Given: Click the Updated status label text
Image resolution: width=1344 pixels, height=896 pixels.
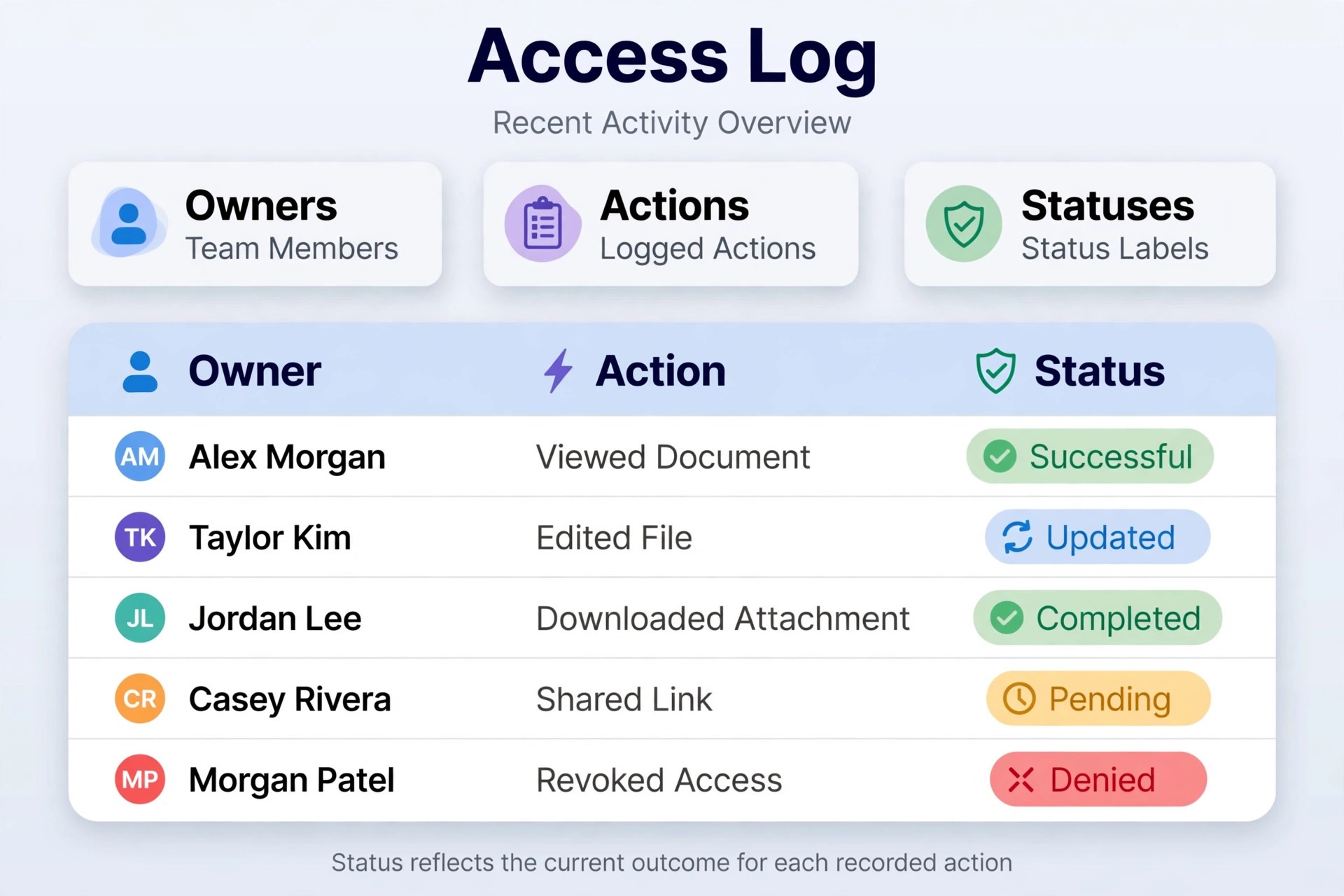Looking at the screenshot, I should (x=1111, y=538).
